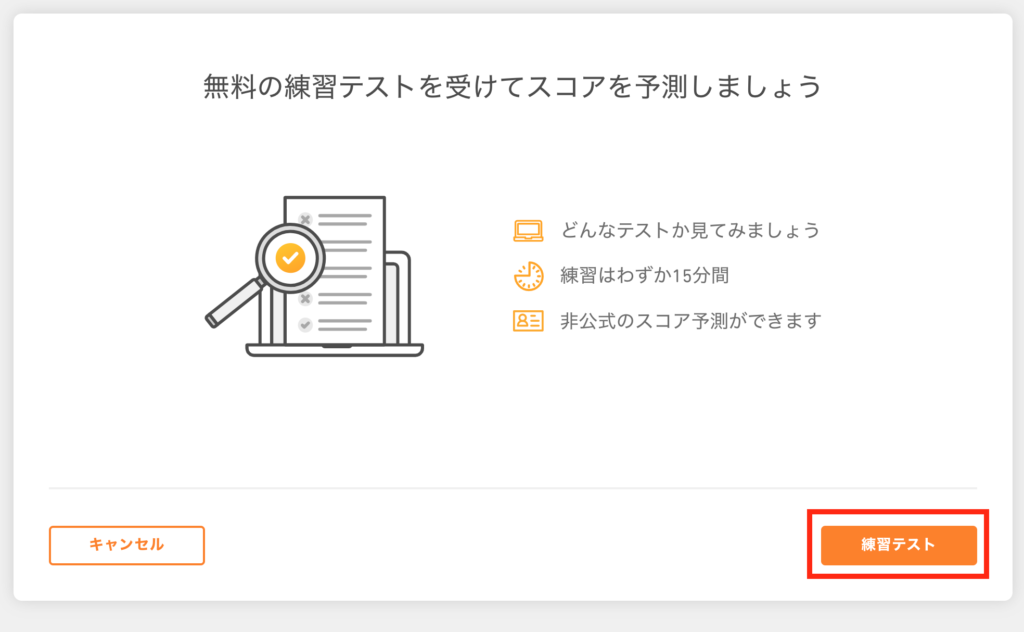Click the gray lines beside the document's bottom check mark
Viewport: 1024px width, 632px height.
[345, 324]
